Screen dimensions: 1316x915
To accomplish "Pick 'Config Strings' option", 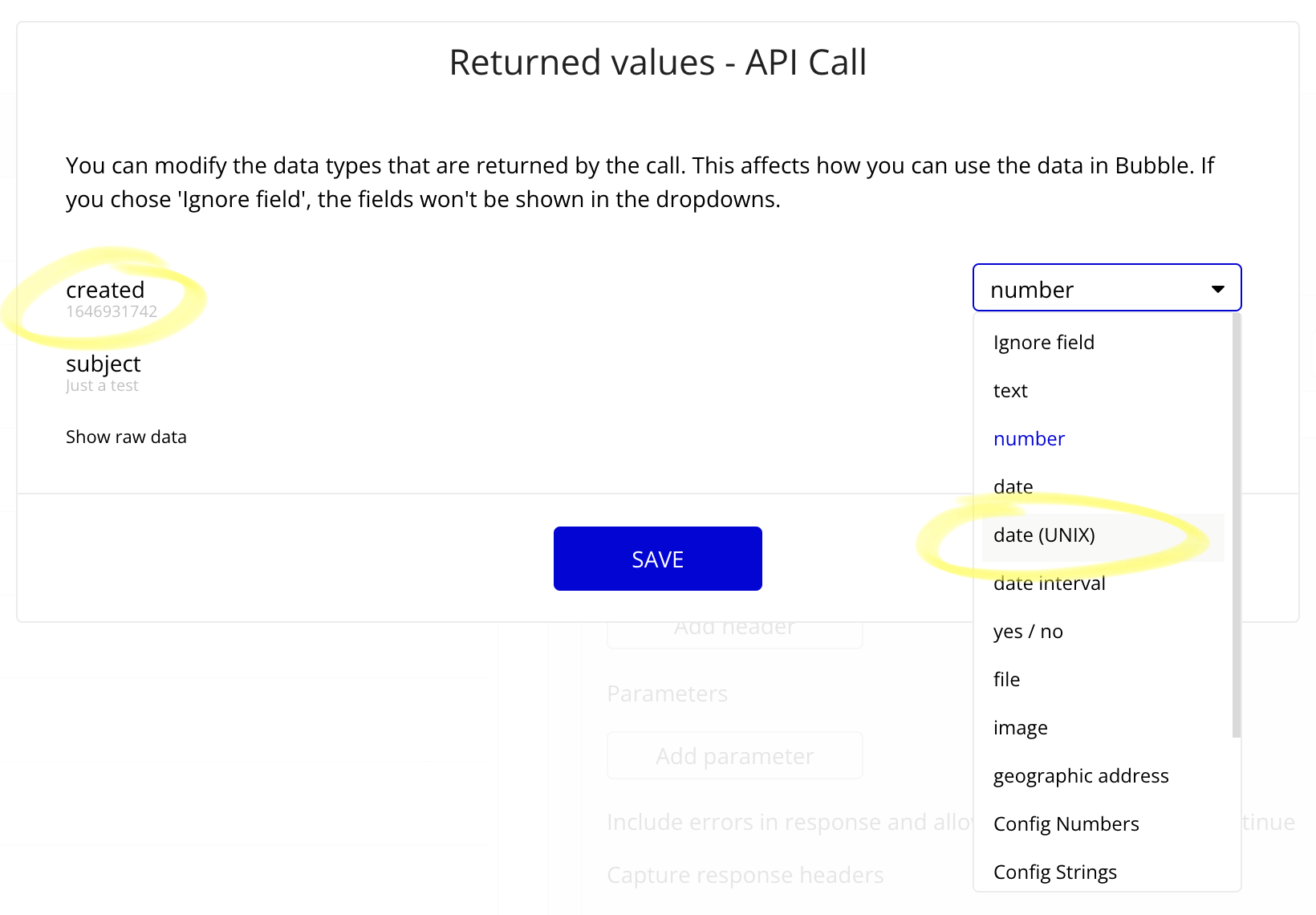I will click(1054, 872).
